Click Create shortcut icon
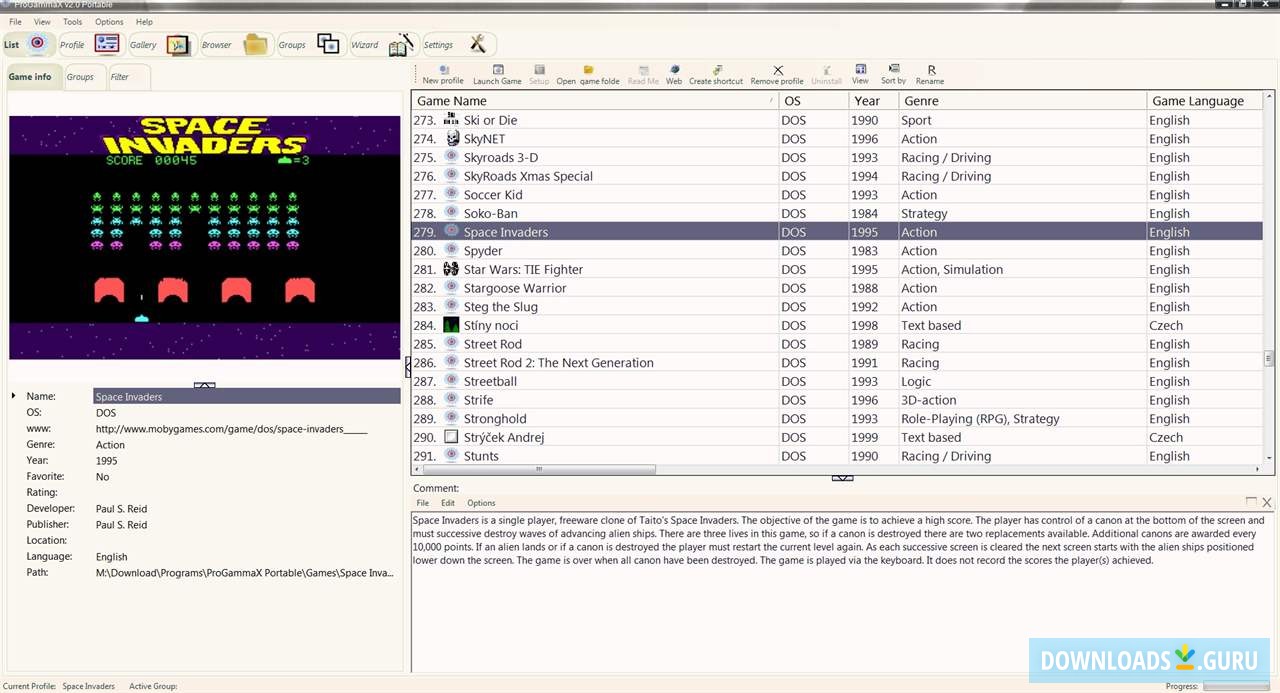This screenshot has width=1280, height=693. pos(716,70)
